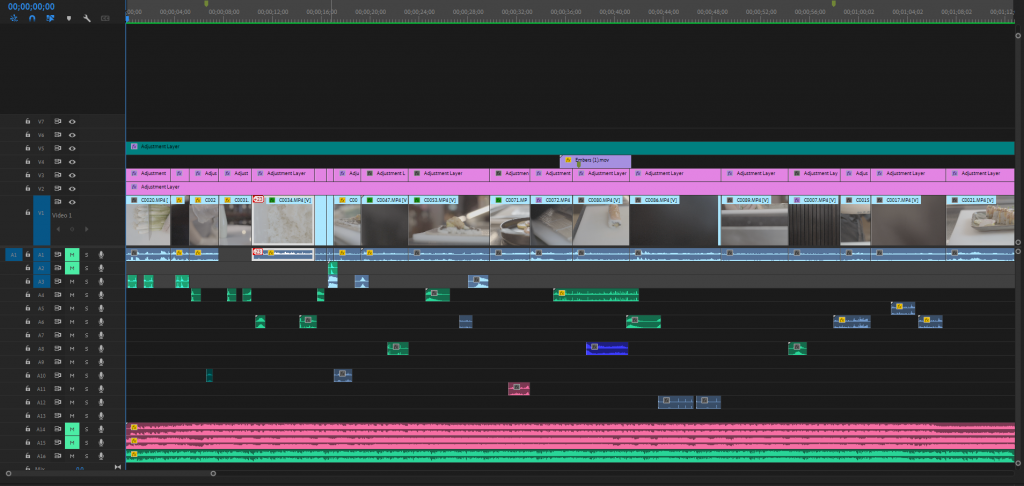This screenshot has width=1024, height=486.
Task: Click voice-over record microphone on A1
Action: click(x=101, y=255)
